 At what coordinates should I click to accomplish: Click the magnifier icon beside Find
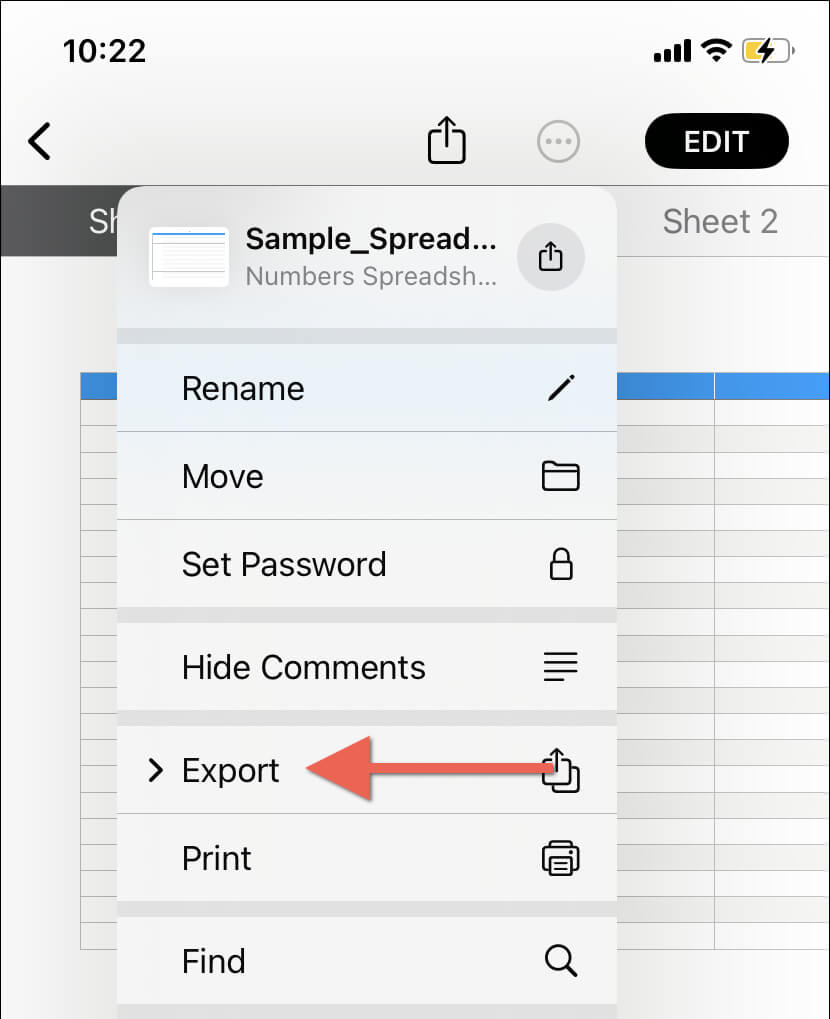pos(561,961)
